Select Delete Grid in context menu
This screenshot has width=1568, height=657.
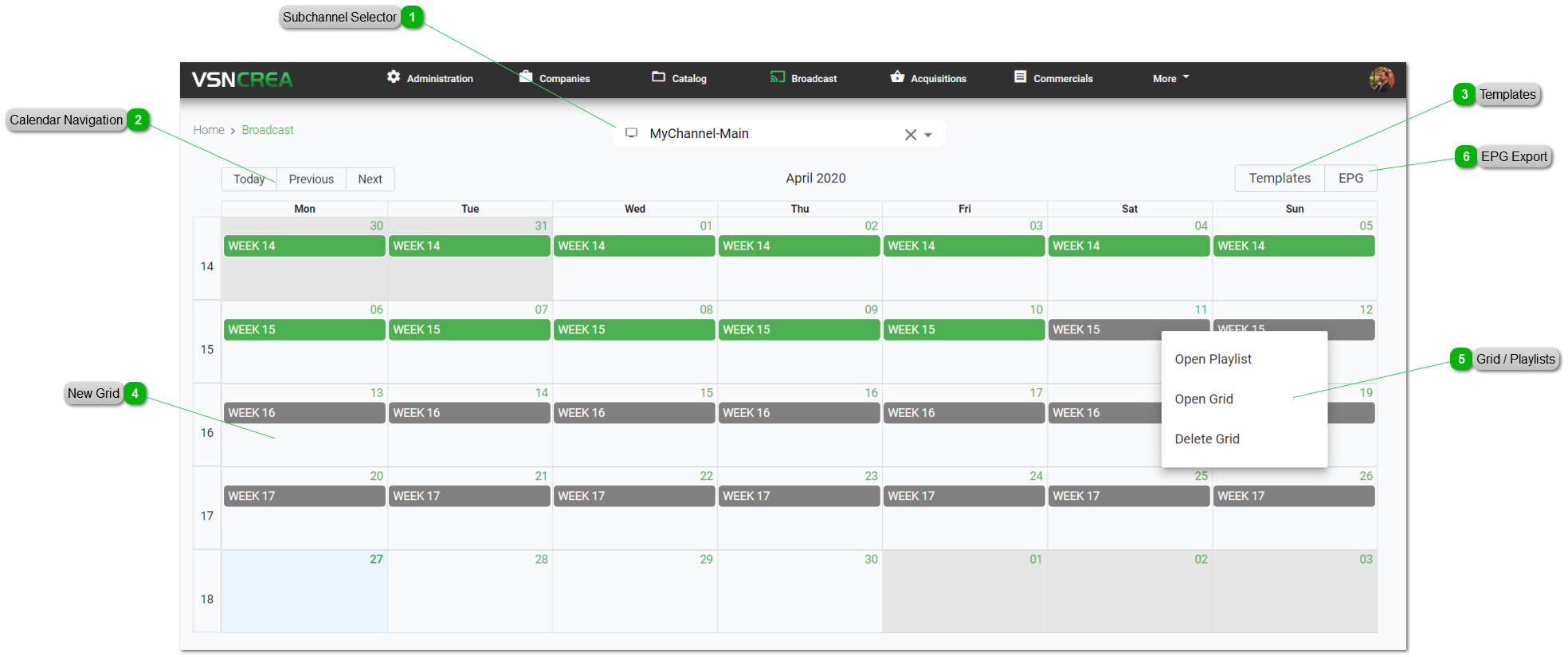1206,439
